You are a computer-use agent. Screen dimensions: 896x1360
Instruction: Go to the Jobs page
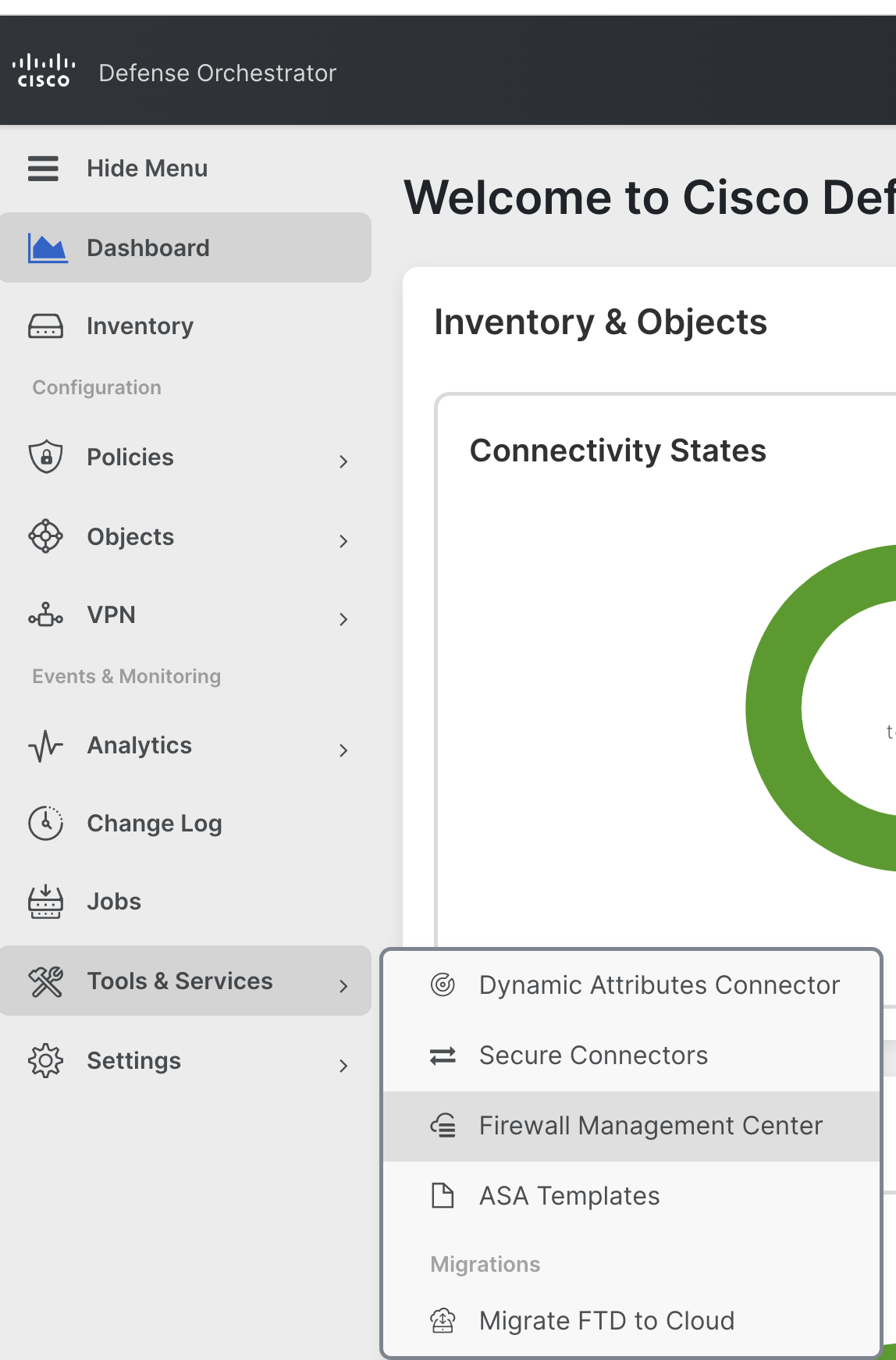pos(186,902)
